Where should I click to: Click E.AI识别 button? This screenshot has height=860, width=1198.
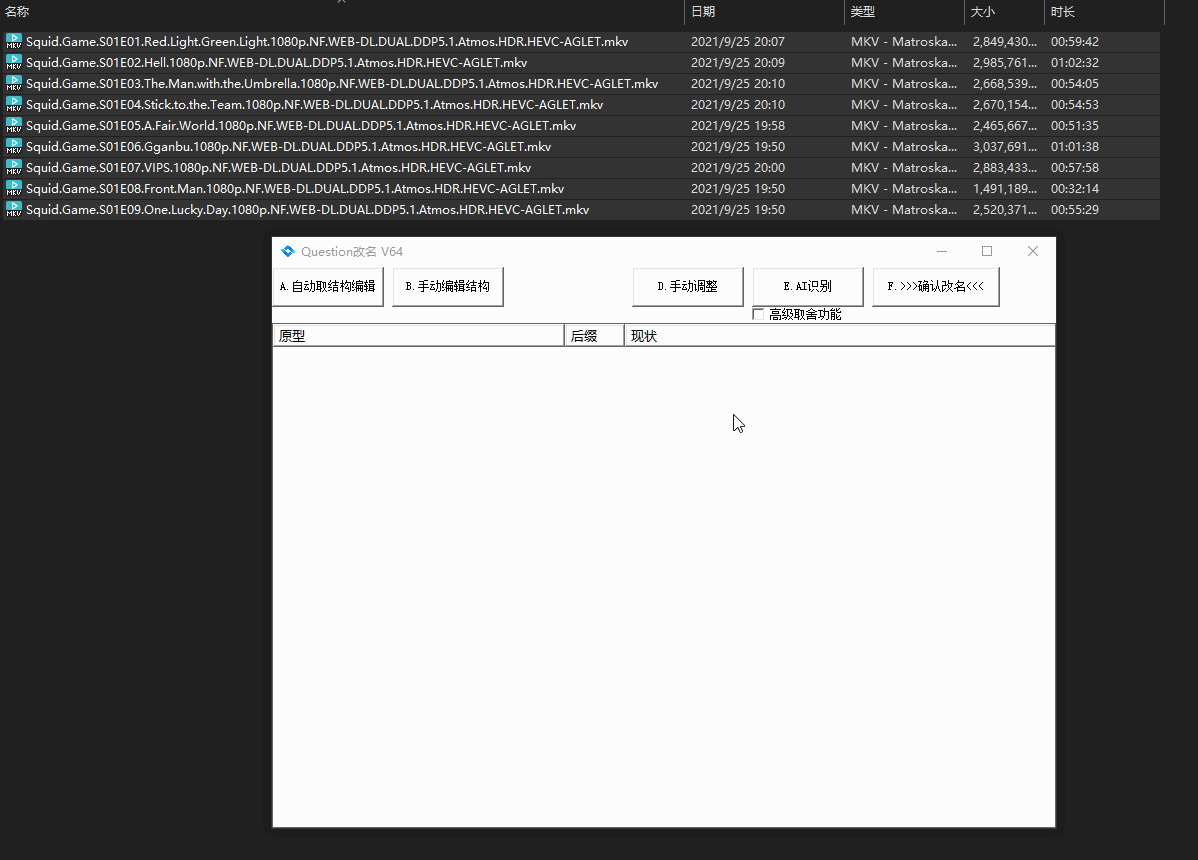coord(808,286)
